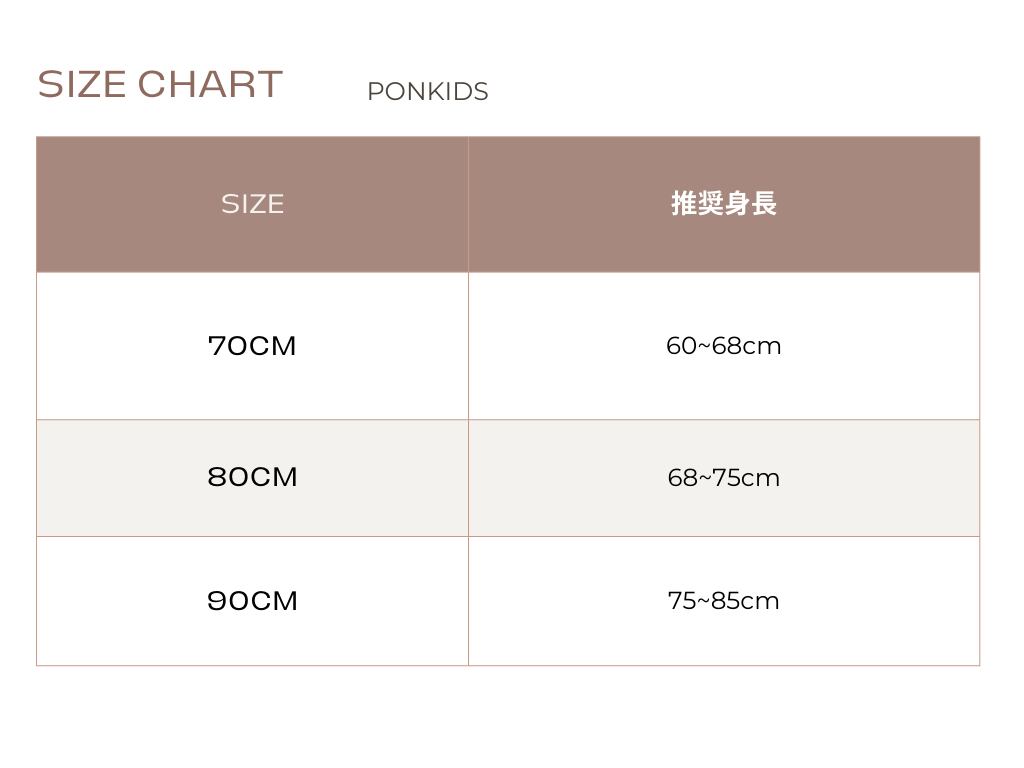
Task: Click the 80CM size cell
Action: coord(252,477)
